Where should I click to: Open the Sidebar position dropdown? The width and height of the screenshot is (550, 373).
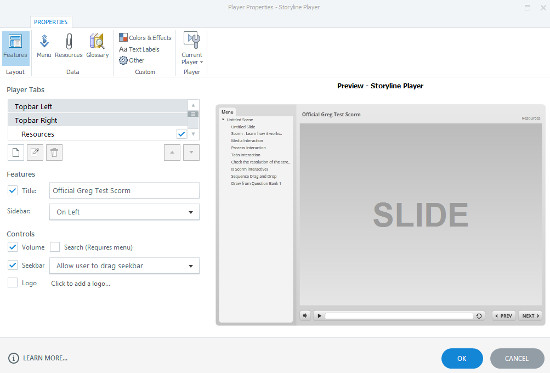tap(124, 212)
